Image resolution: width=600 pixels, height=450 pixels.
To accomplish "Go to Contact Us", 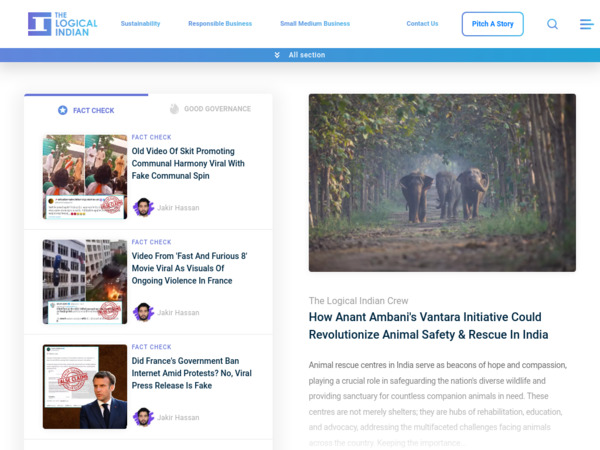I will click(422, 24).
